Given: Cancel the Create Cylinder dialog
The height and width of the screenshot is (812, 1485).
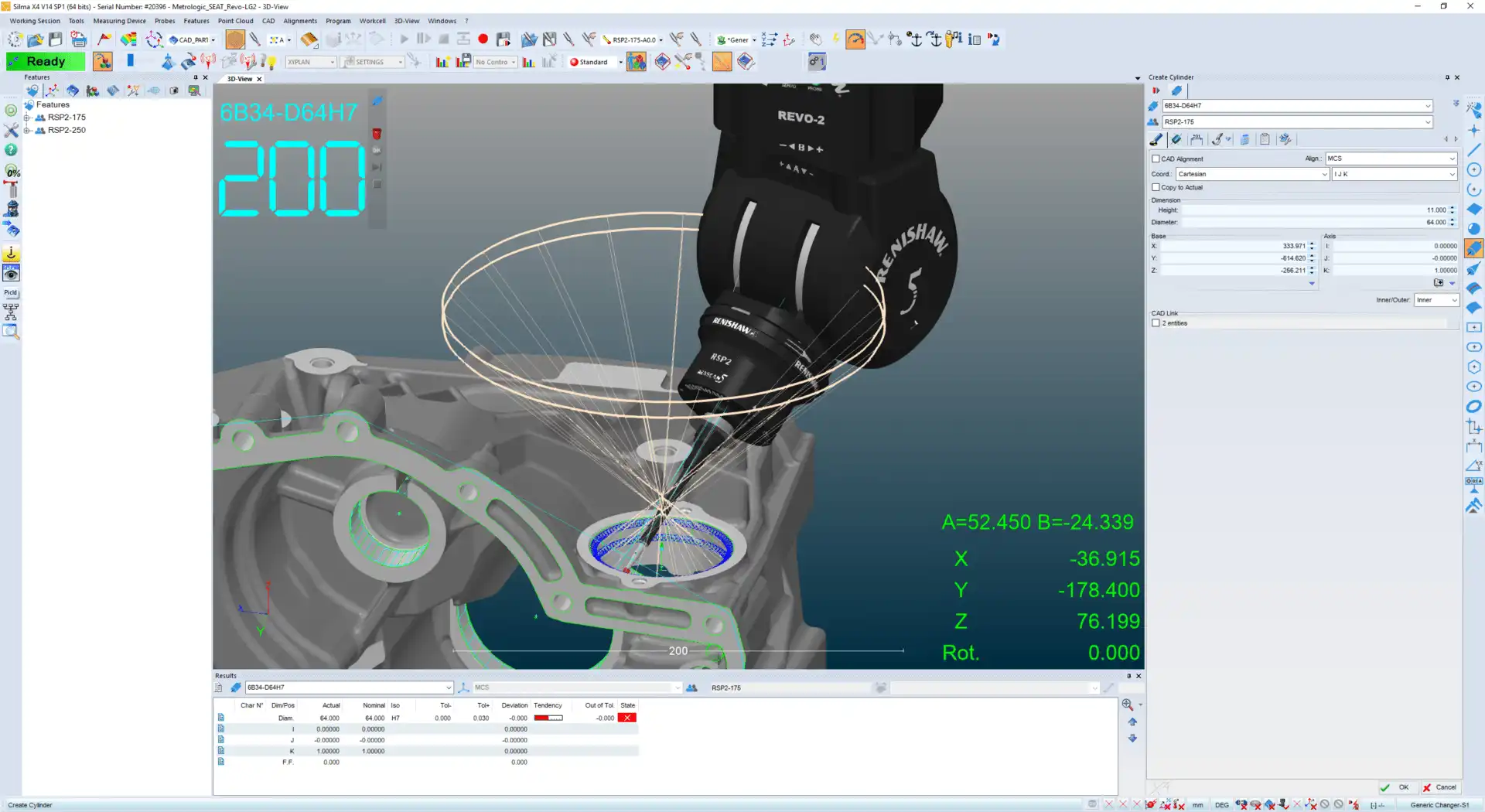Looking at the screenshot, I should click(1439, 787).
